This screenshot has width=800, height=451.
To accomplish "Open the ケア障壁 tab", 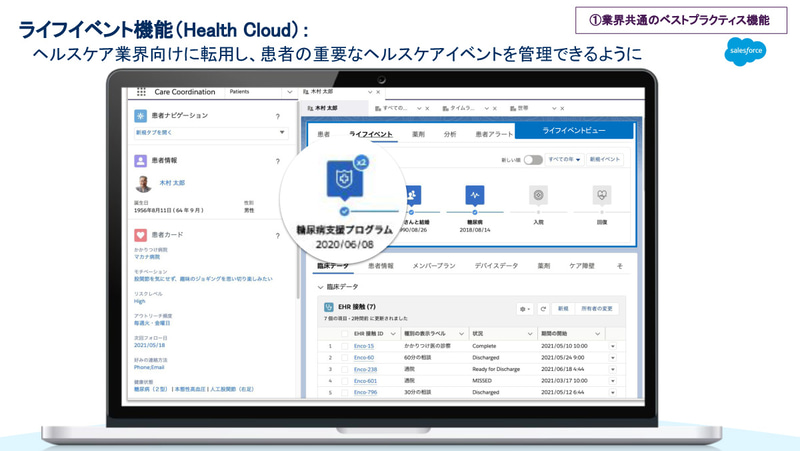I will point(582,266).
